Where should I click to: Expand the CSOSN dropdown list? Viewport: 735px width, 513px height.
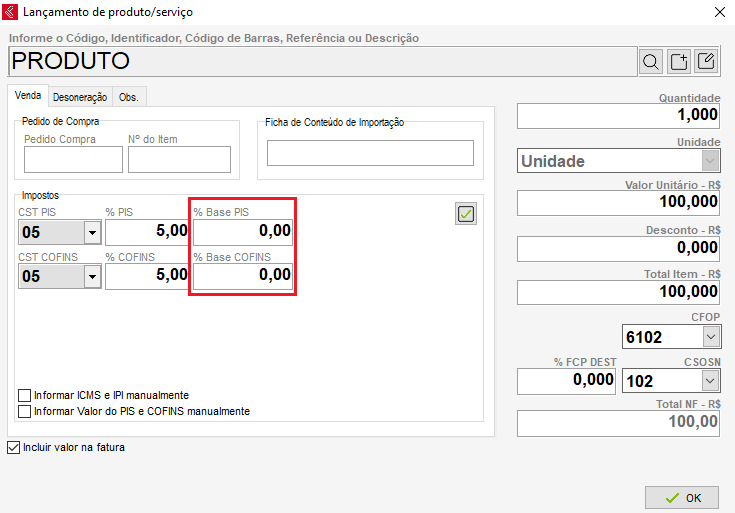710,381
